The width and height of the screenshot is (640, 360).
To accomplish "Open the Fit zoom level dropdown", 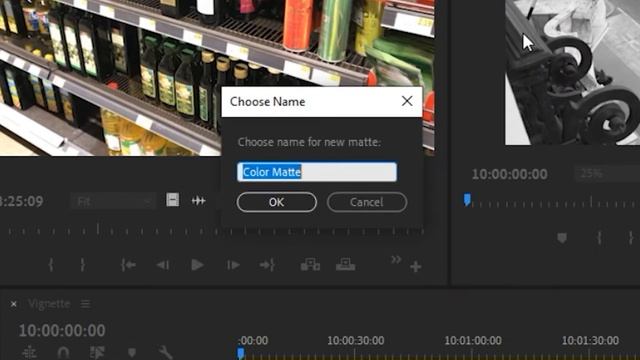I will click(113, 201).
